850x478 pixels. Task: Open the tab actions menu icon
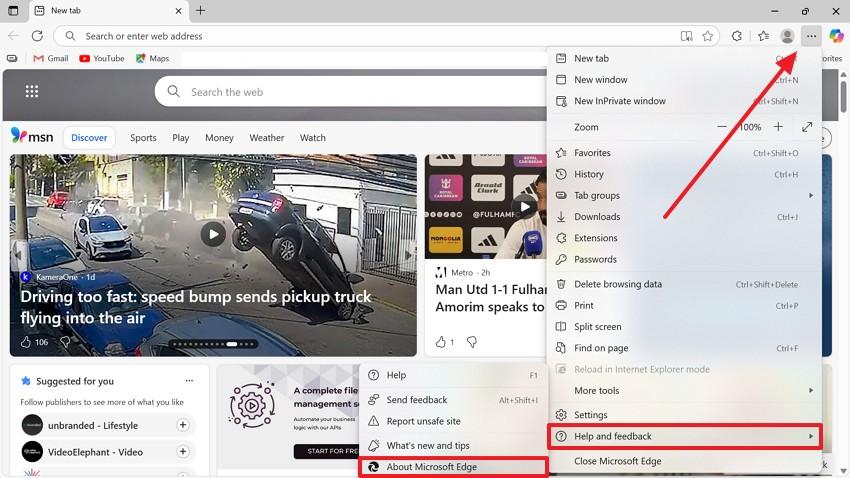click(13, 10)
